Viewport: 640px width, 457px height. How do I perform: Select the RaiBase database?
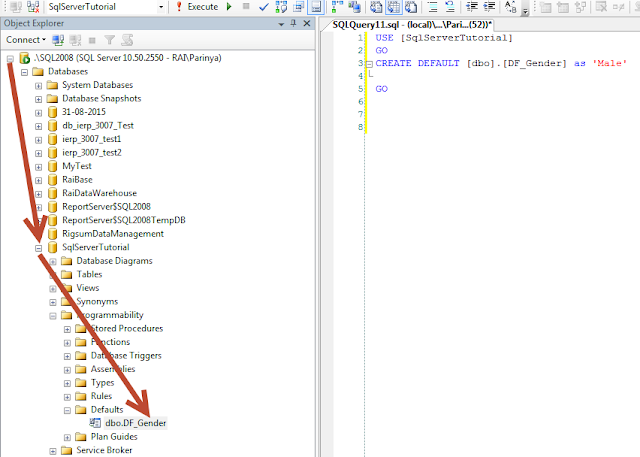pyautogui.click(x=77, y=180)
